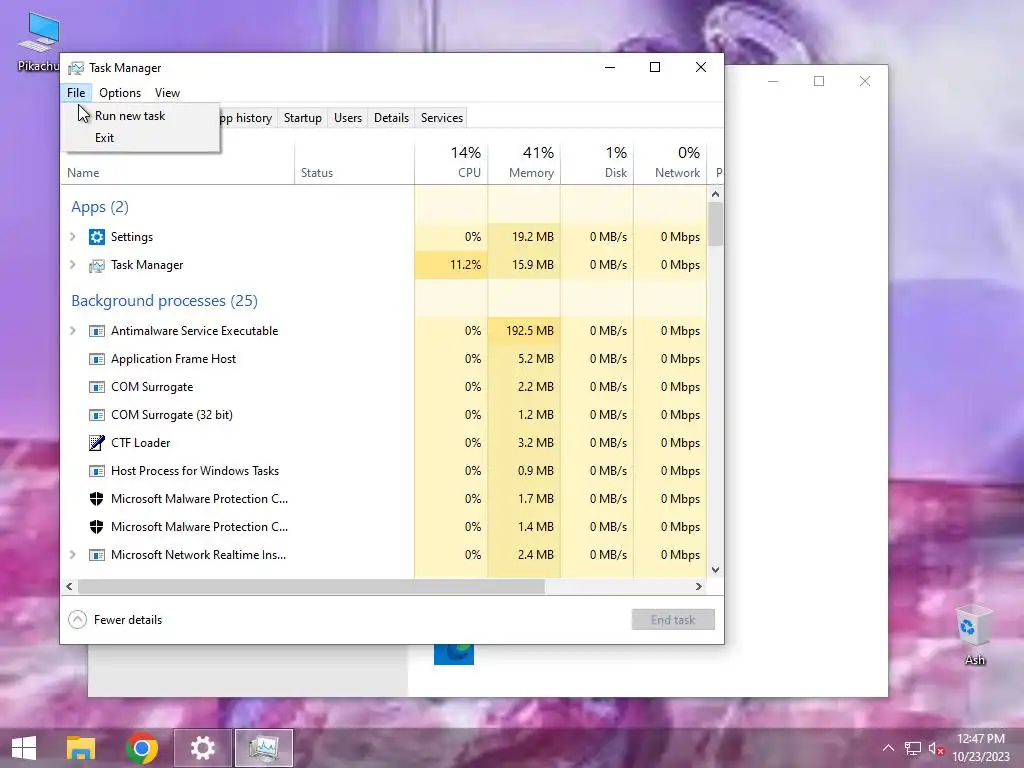Click the muted volume tray icon
The height and width of the screenshot is (768, 1024).
coord(936,748)
